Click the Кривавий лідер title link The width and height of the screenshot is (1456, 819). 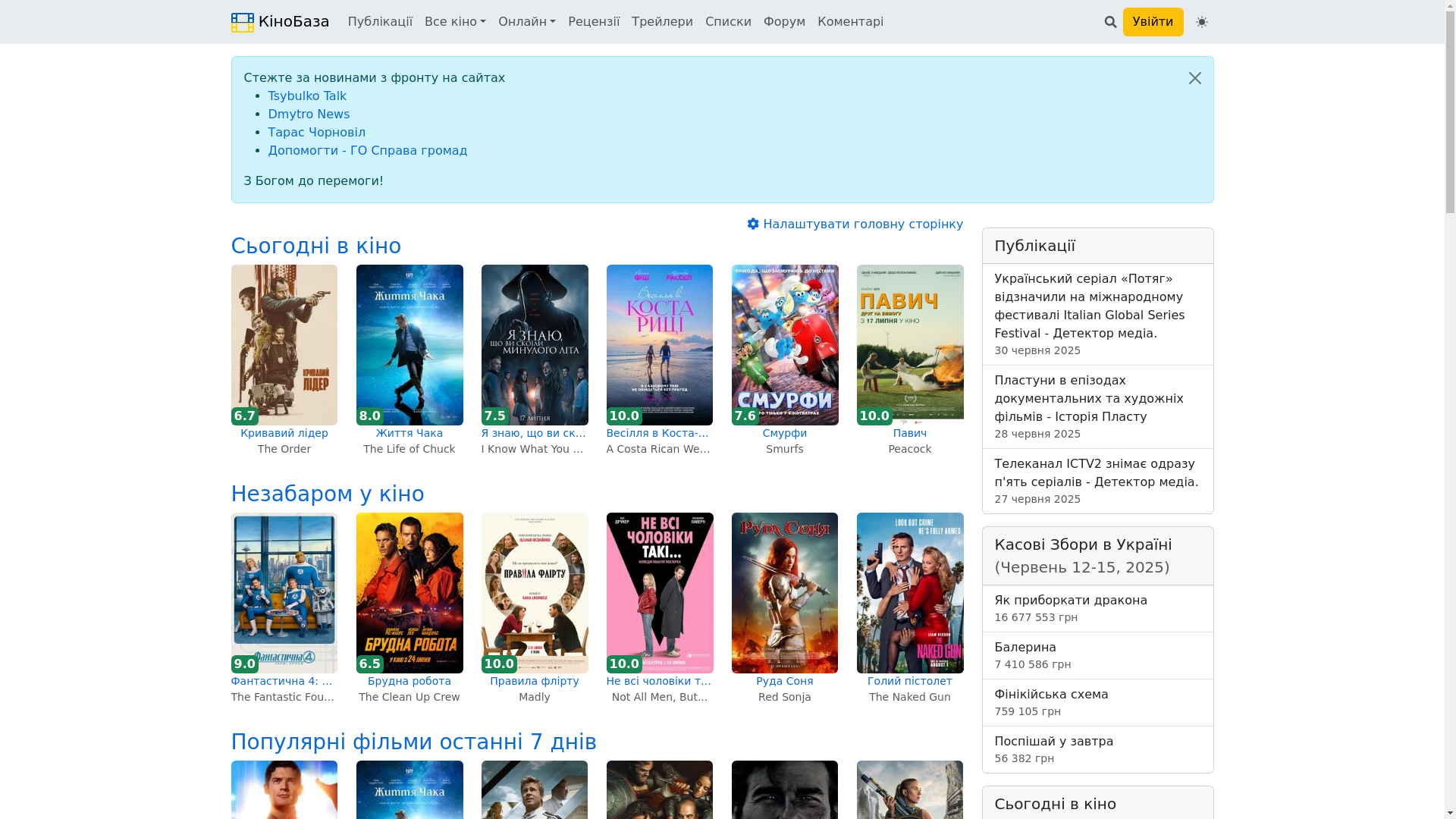point(284,433)
